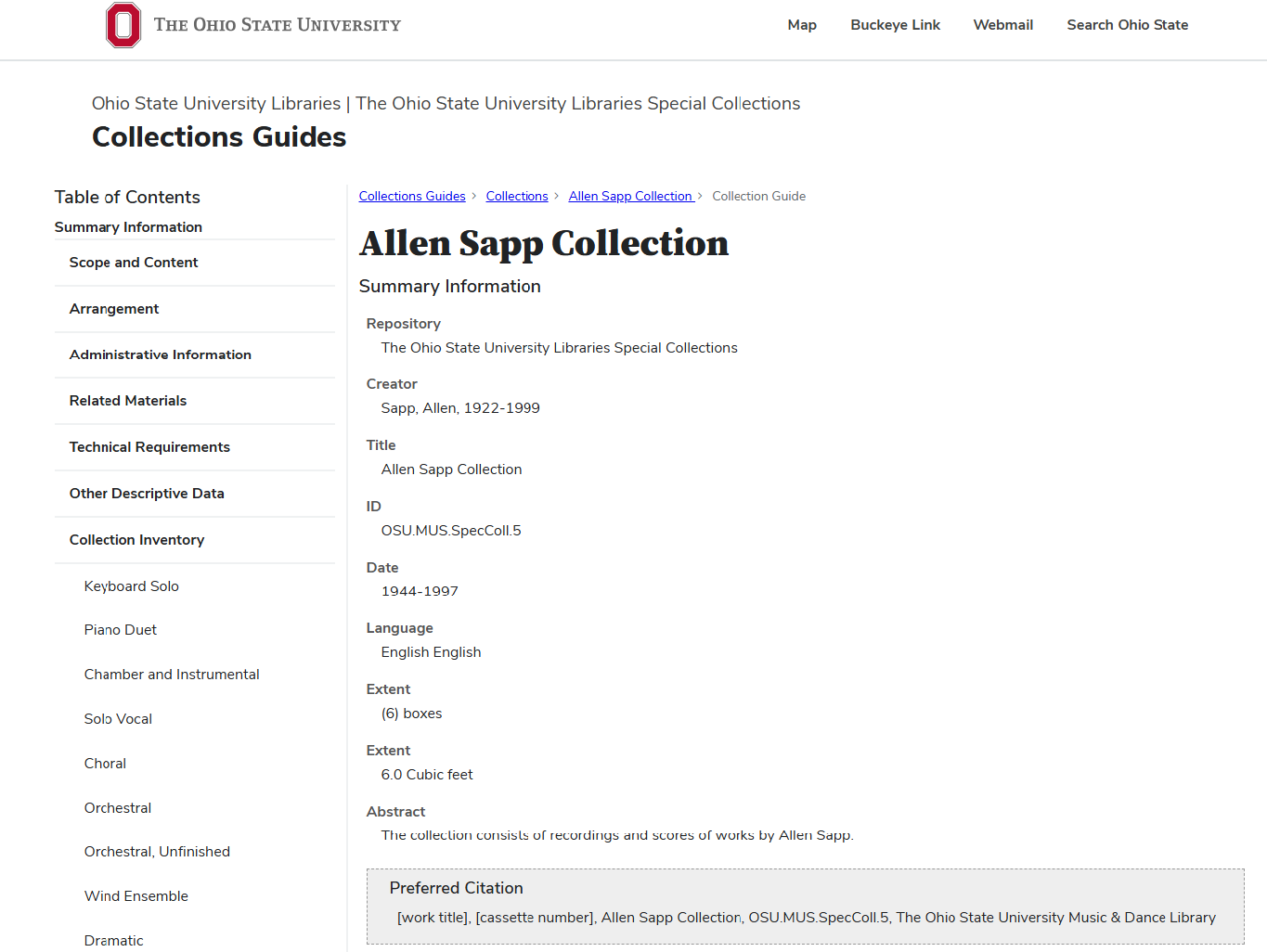This screenshot has height=952, width=1267.
Task: Open Technical Requirements section
Action: tap(149, 447)
